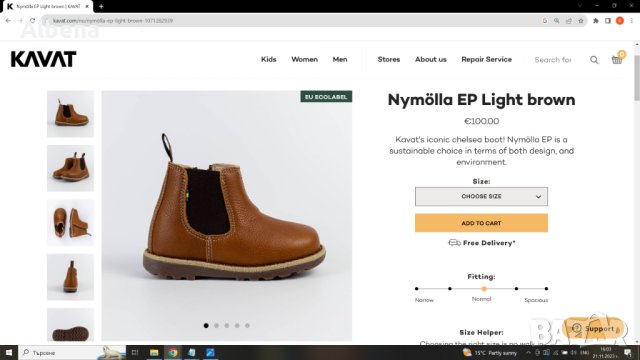Open the search magnifier icon

(x=594, y=60)
